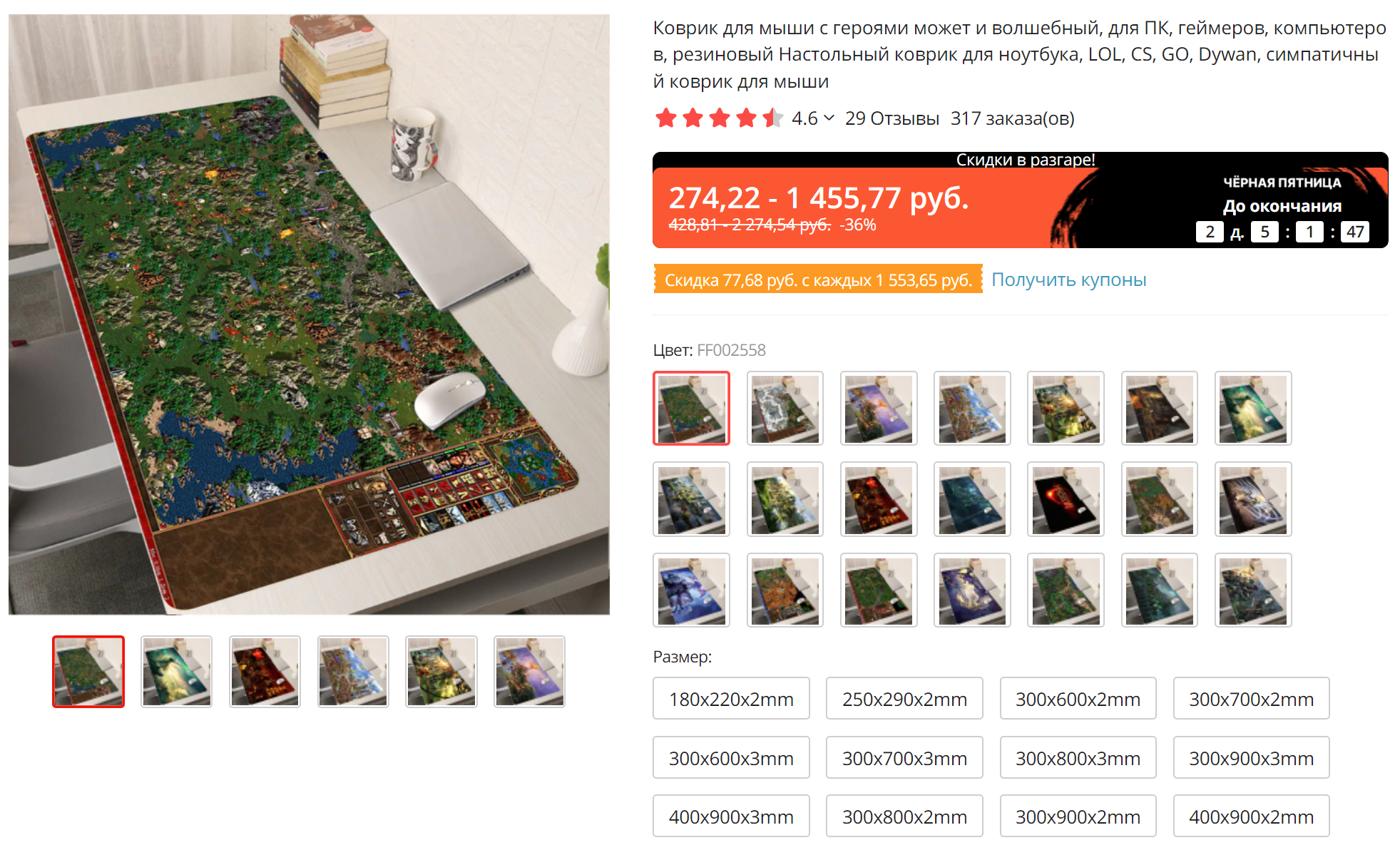Select the red eye on black color swatch
This screenshot has width=1400, height=850.
click(x=1066, y=499)
